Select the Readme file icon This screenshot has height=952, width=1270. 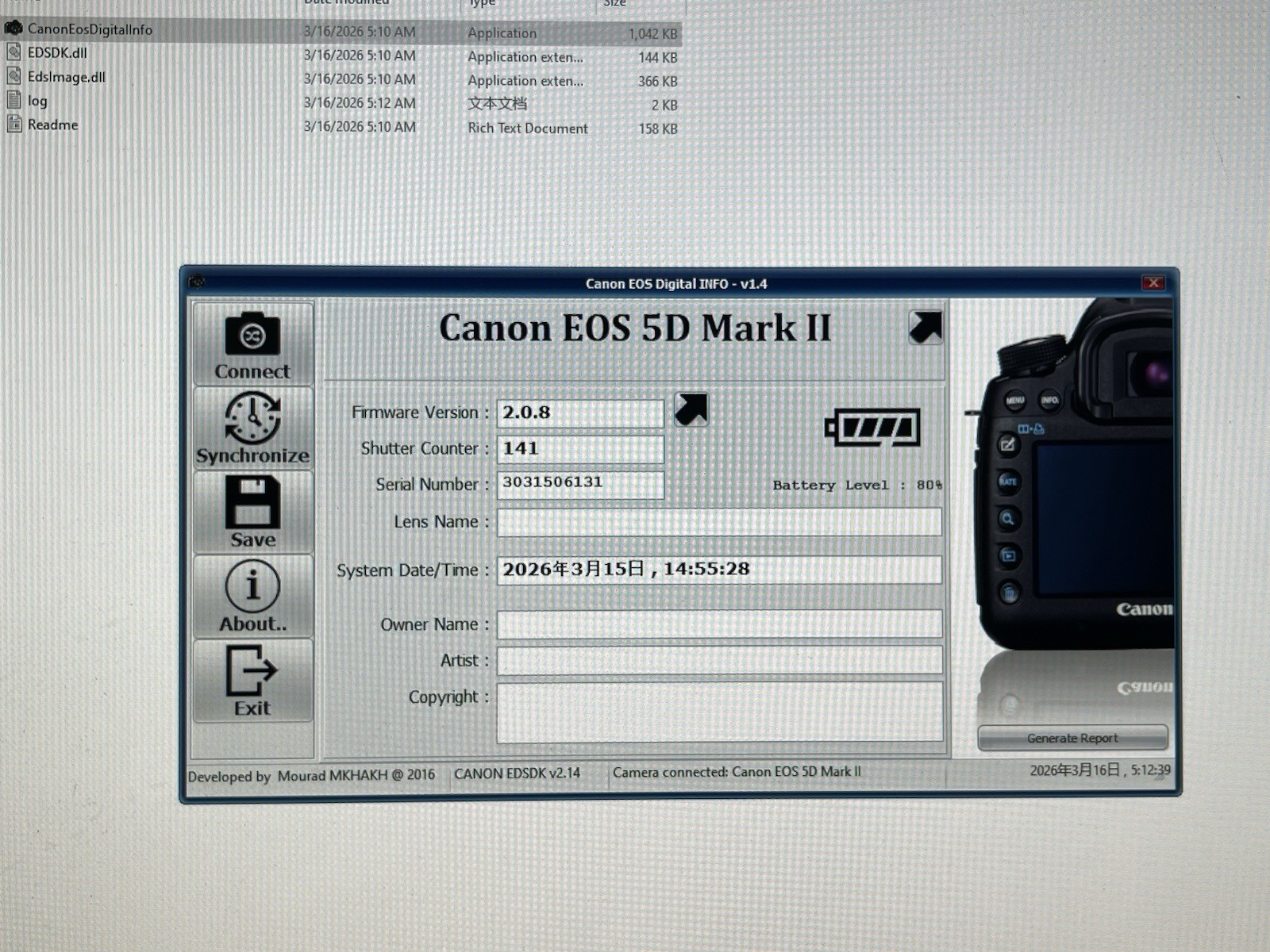[x=13, y=124]
